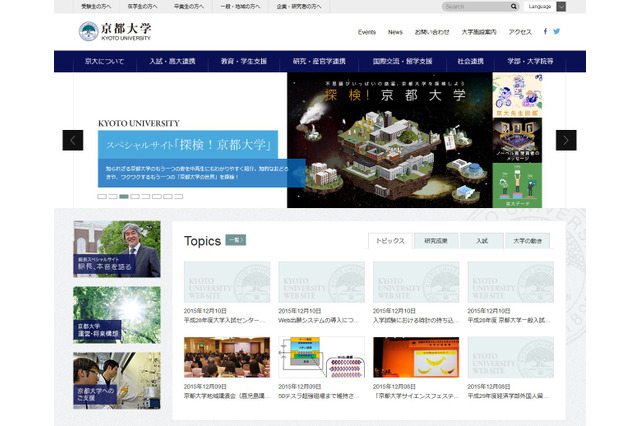Open the green 京大データ thumbnail
The width and height of the screenshot is (640, 426).
click(x=517, y=185)
